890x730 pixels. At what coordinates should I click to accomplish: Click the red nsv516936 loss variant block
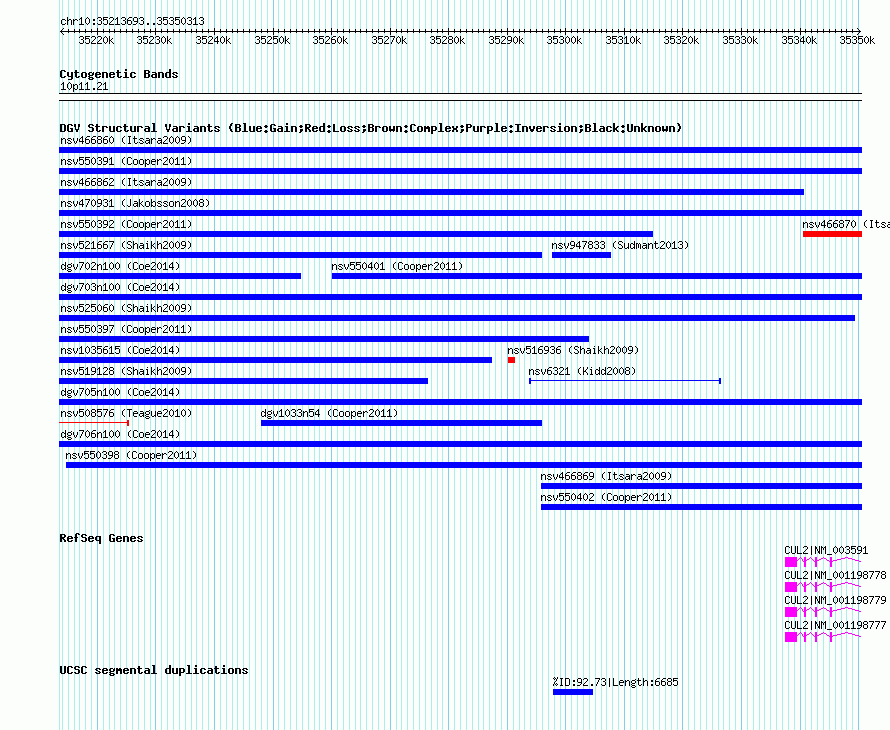[511, 360]
